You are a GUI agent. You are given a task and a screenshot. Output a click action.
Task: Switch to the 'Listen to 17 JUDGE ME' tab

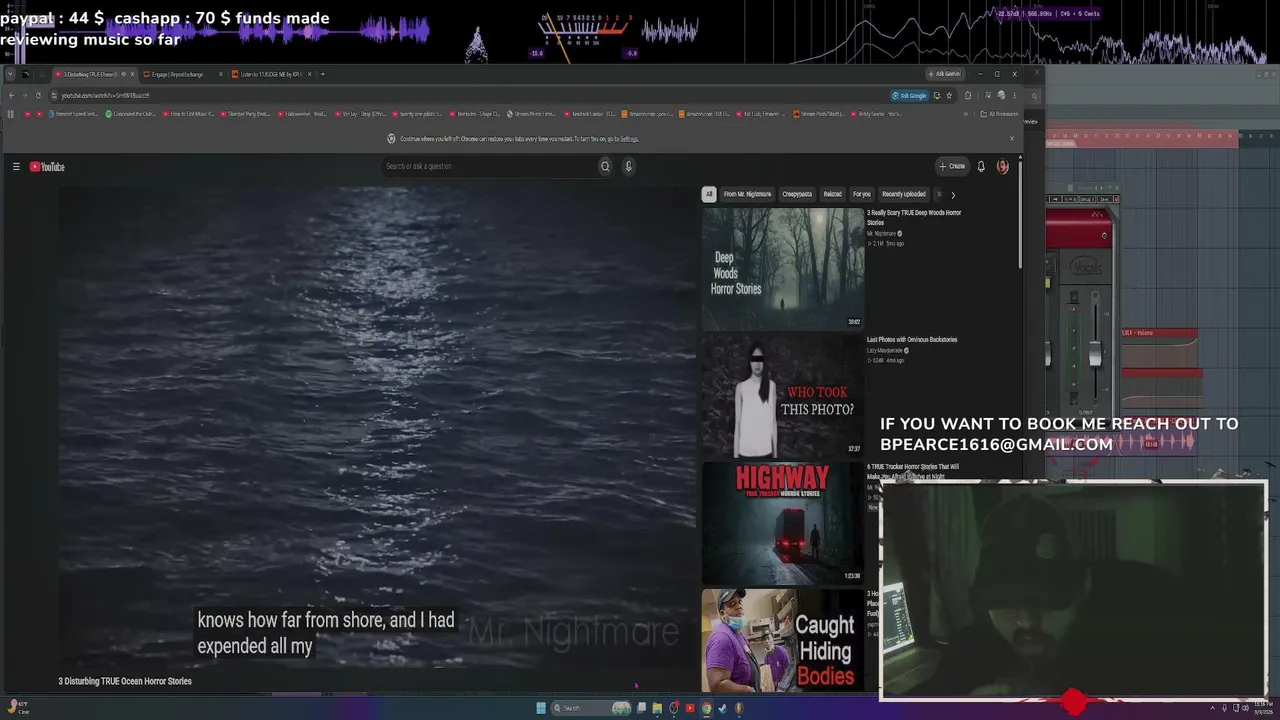pos(271,74)
